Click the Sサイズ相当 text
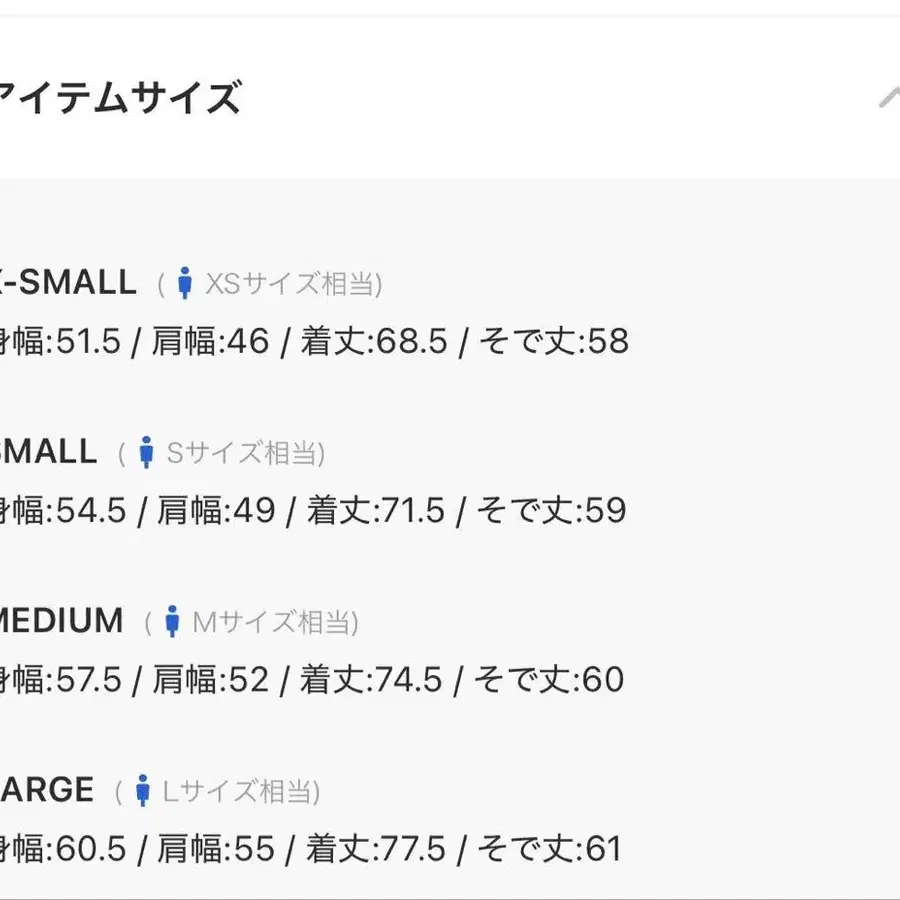The width and height of the screenshot is (900, 900). pos(244,454)
